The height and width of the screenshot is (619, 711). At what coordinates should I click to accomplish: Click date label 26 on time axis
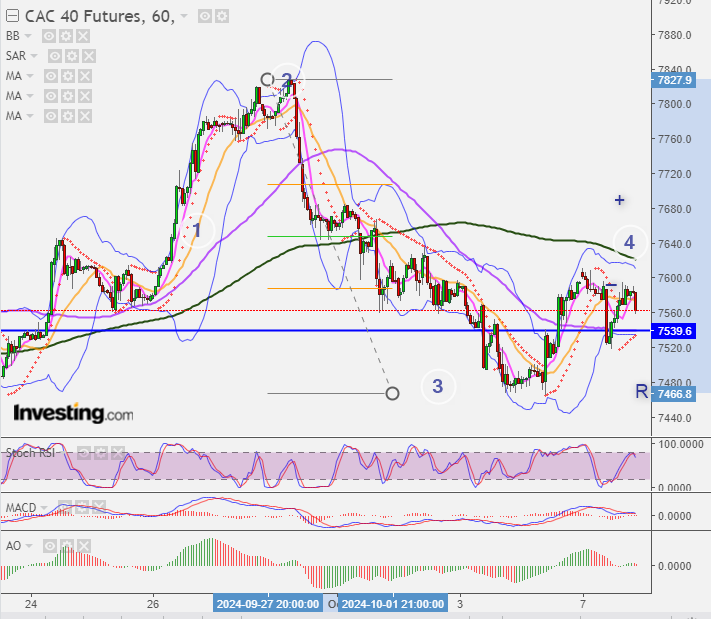point(153,604)
